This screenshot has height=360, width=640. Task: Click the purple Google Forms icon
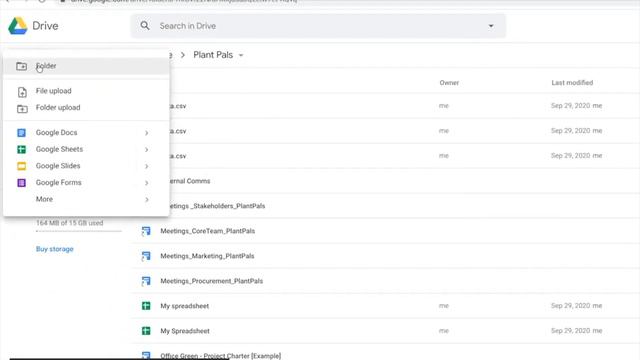[22, 183]
